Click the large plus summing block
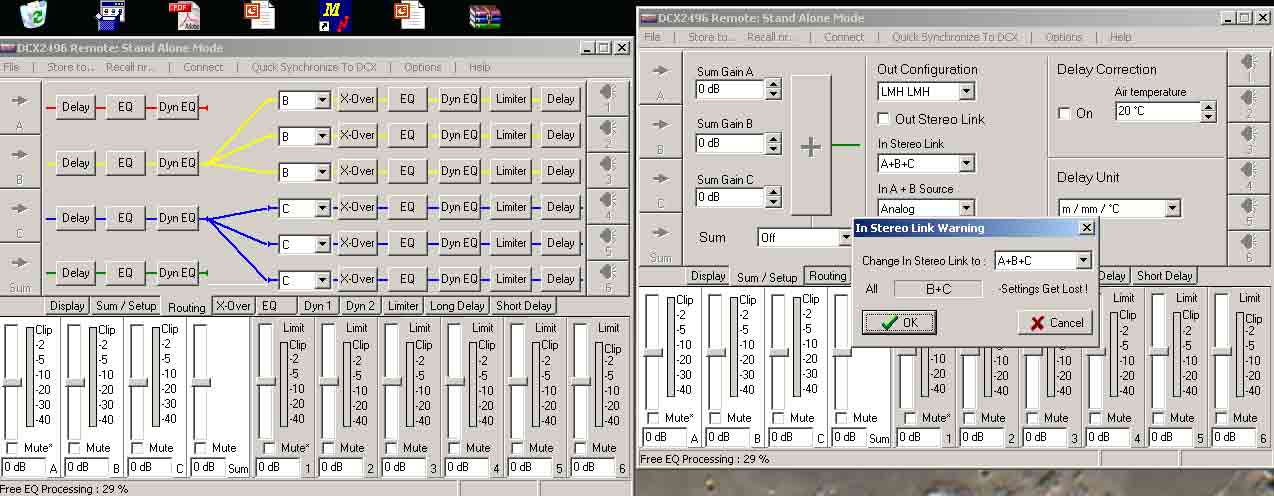 (811, 145)
